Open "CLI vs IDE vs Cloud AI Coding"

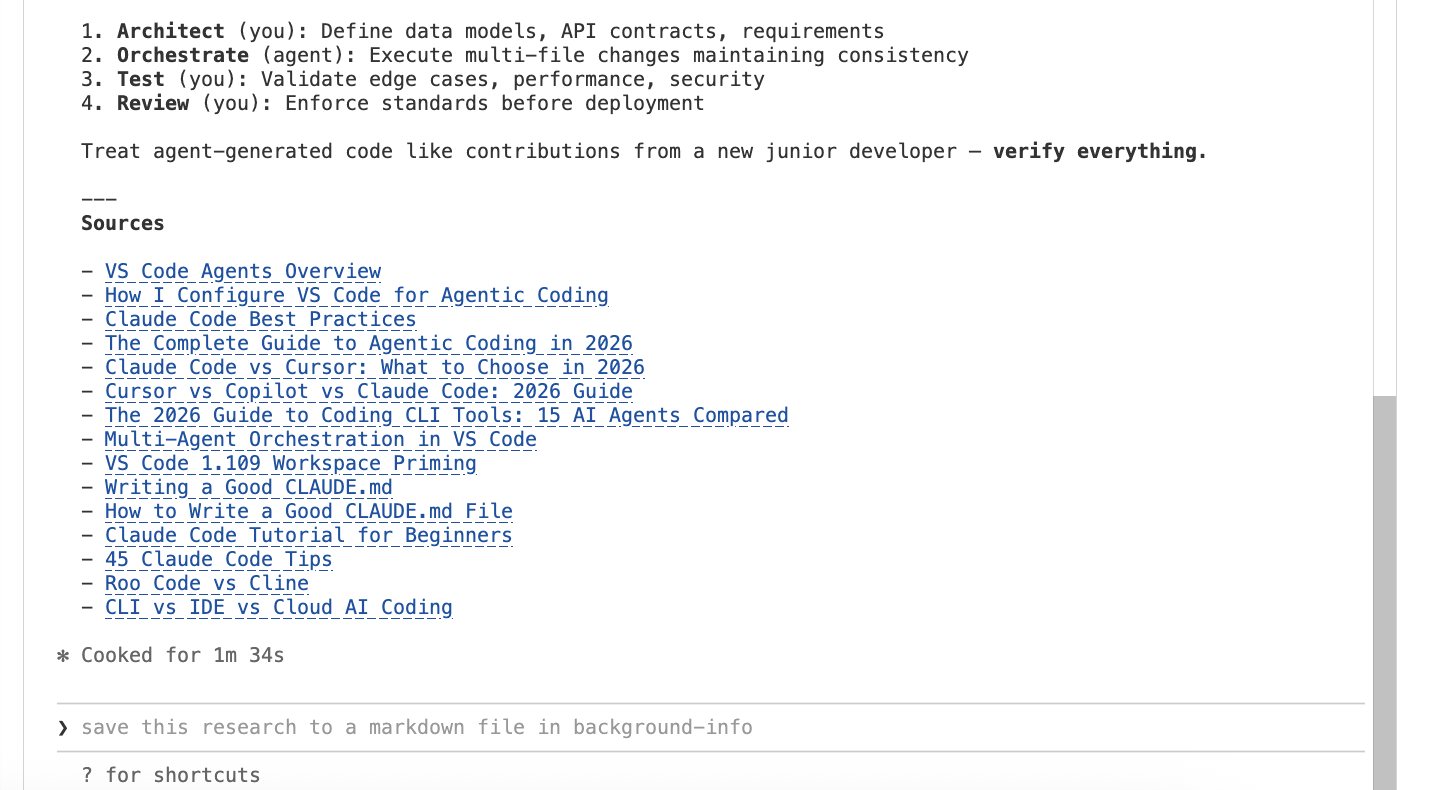click(x=278, y=607)
